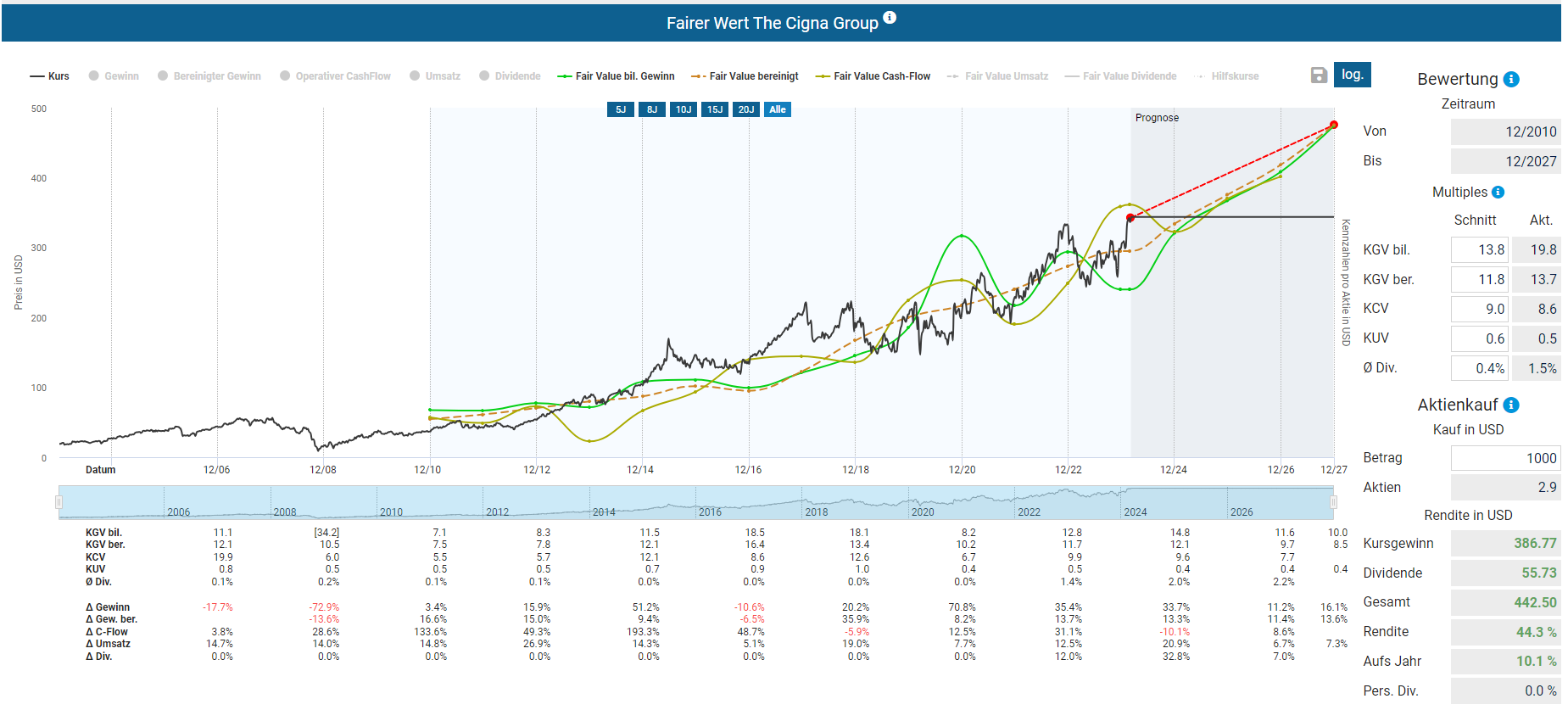1568x710 pixels.
Task: Select the 5J time range
Action: click(x=621, y=109)
